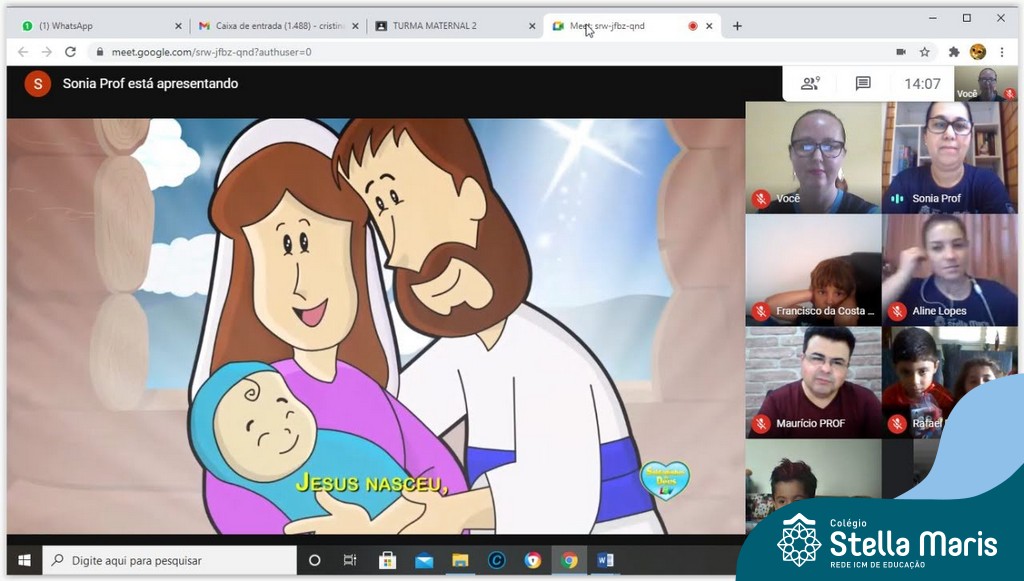
Task: Open the Chrome three-dot menu
Action: click(1002, 52)
